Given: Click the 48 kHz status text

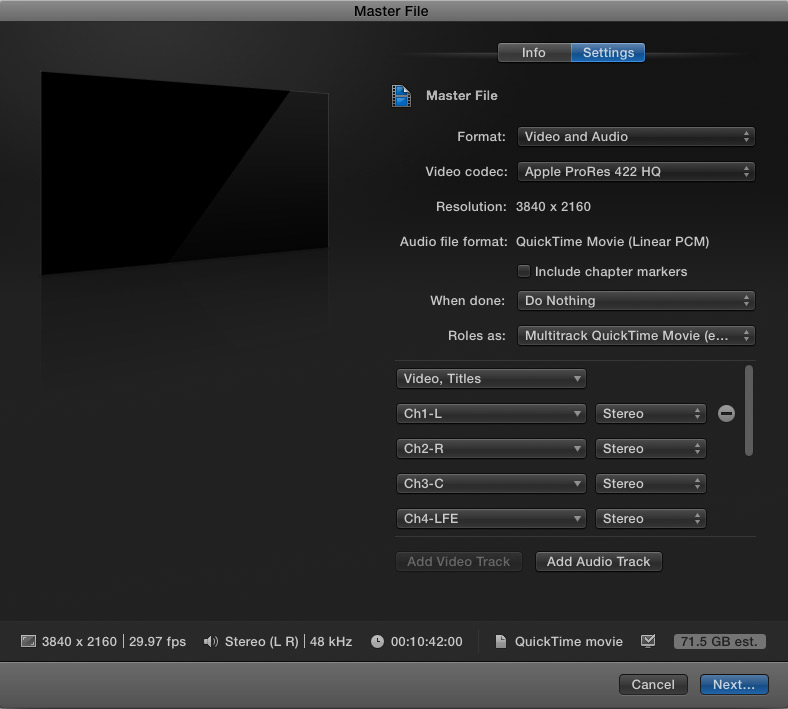Looking at the screenshot, I should pos(331,642).
